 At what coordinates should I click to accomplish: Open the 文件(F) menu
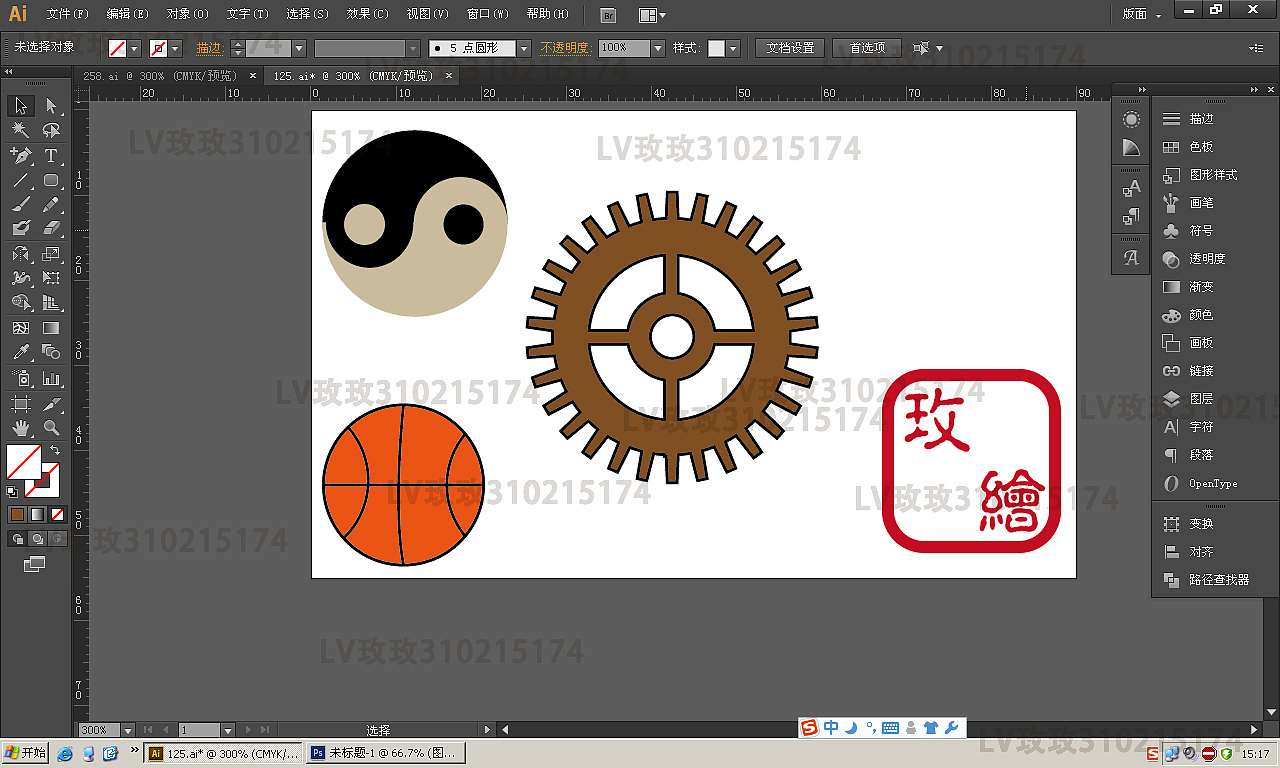click(68, 14)
